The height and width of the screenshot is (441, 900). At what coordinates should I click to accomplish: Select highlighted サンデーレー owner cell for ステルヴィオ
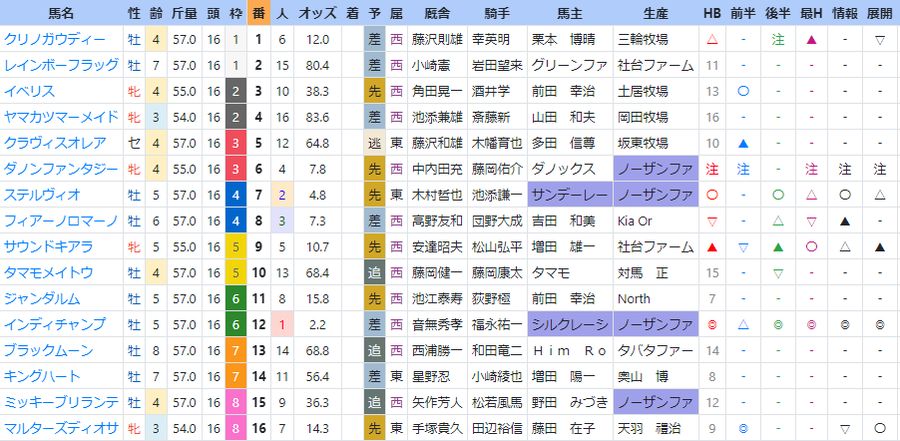coord(570,195)
